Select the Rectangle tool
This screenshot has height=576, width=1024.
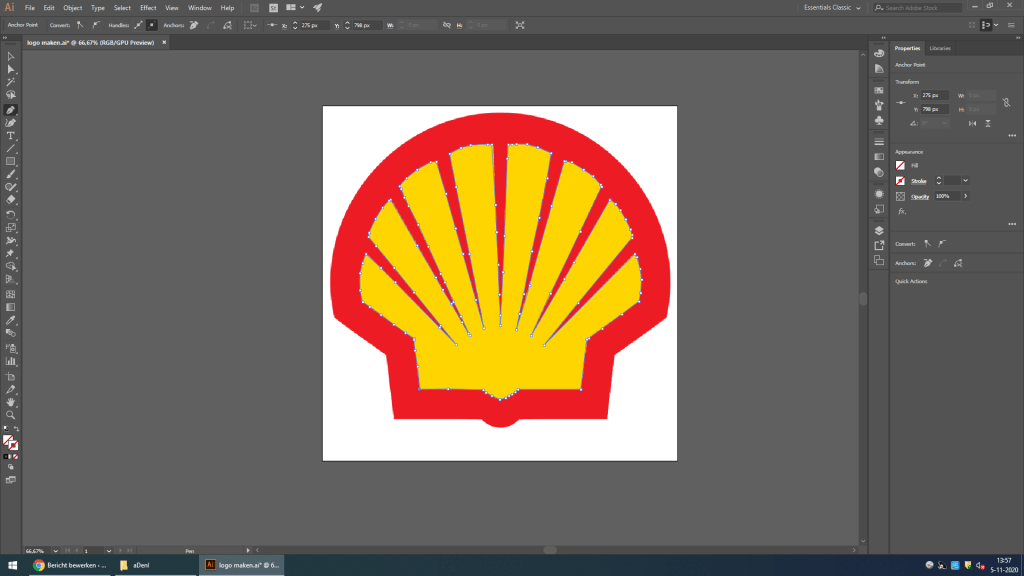click(11, 161)
